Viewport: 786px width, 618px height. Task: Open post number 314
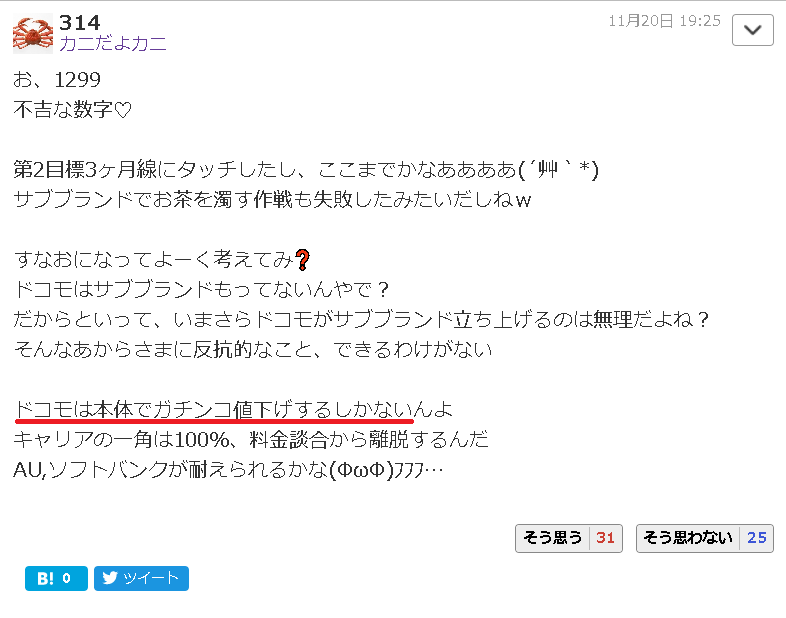tap(80, 23)
